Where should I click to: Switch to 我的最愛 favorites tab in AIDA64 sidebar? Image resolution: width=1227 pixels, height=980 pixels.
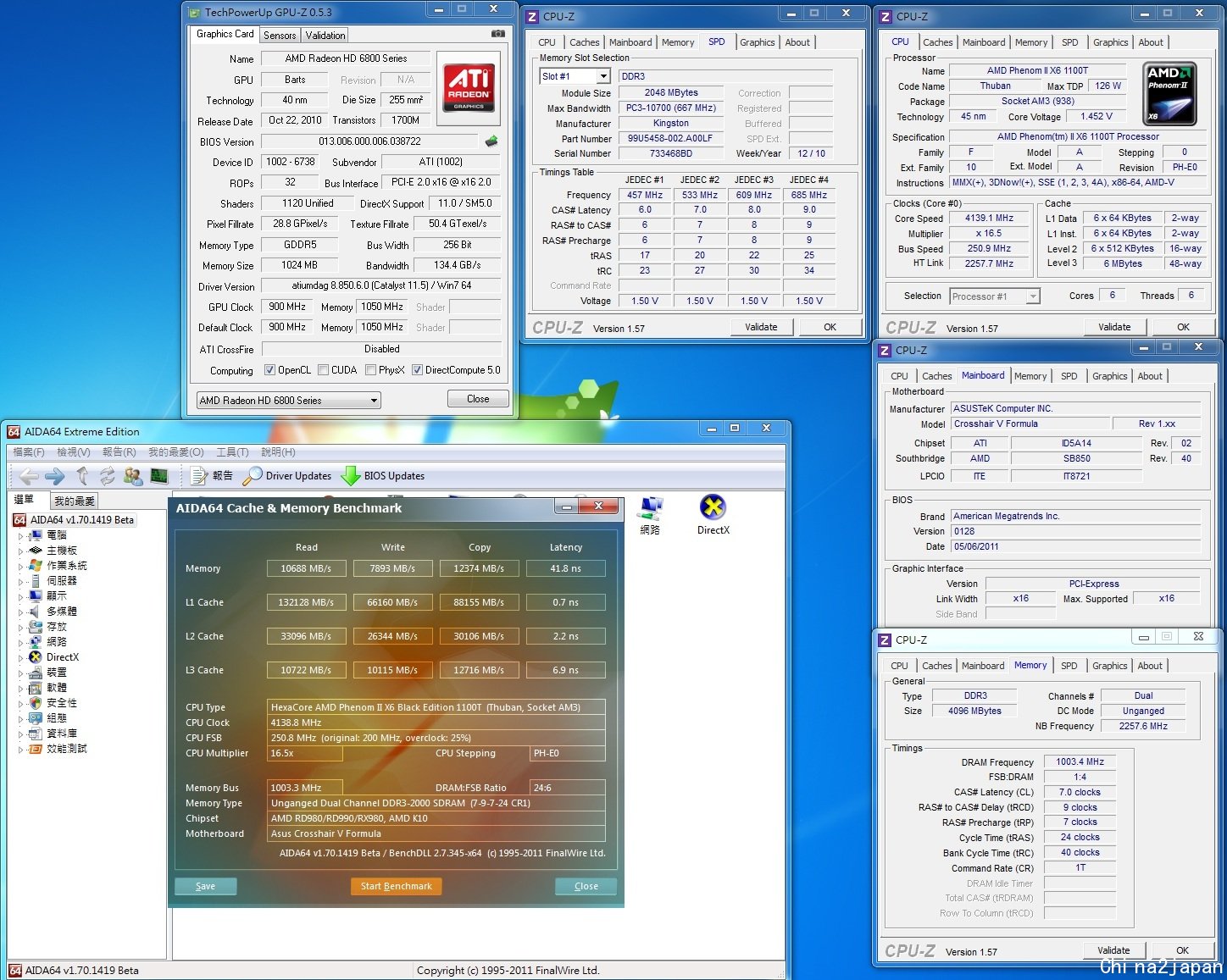tap(75, 501)
